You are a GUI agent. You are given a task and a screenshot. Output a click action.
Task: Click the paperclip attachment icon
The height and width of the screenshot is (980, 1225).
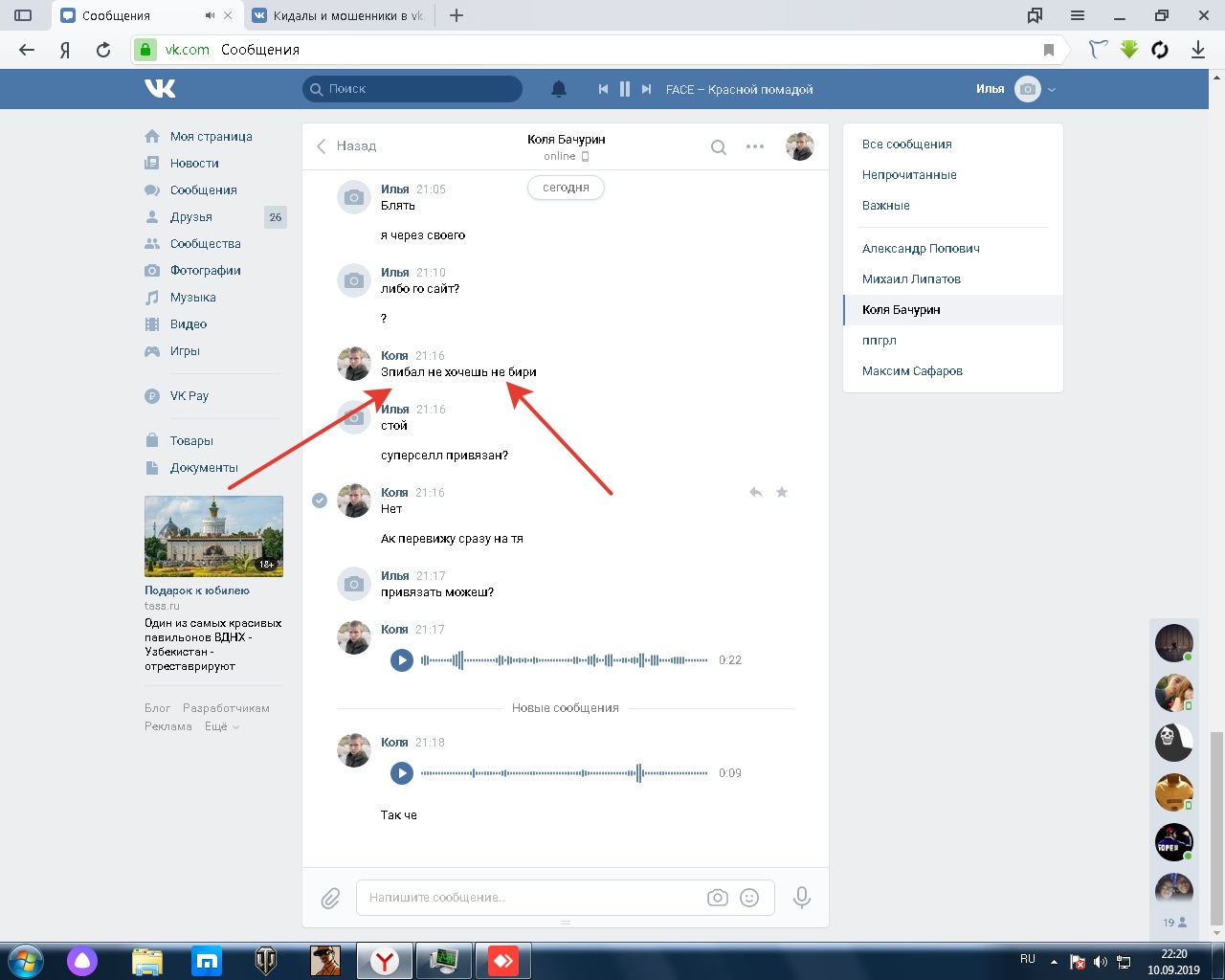pos(330,898)
